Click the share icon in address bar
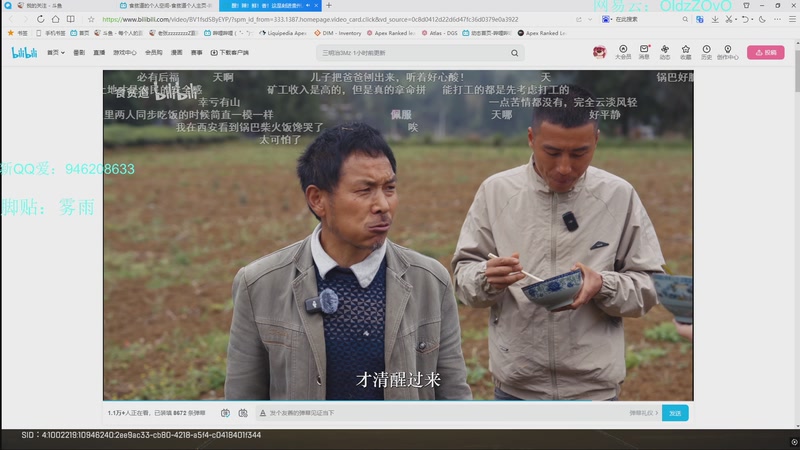 coord(579,19)
